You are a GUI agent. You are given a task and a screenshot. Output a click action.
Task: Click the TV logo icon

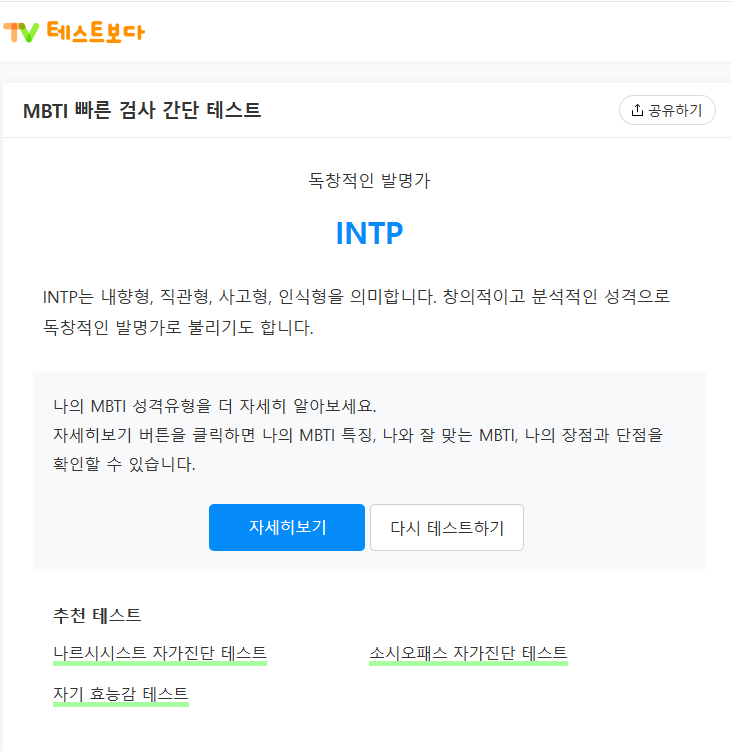pos(21,32)
